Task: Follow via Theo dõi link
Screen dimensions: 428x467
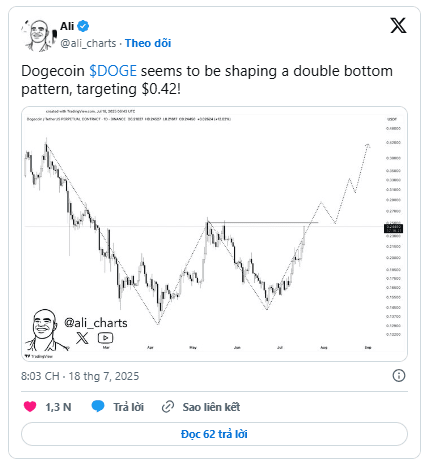Action: tap(148, 43)
